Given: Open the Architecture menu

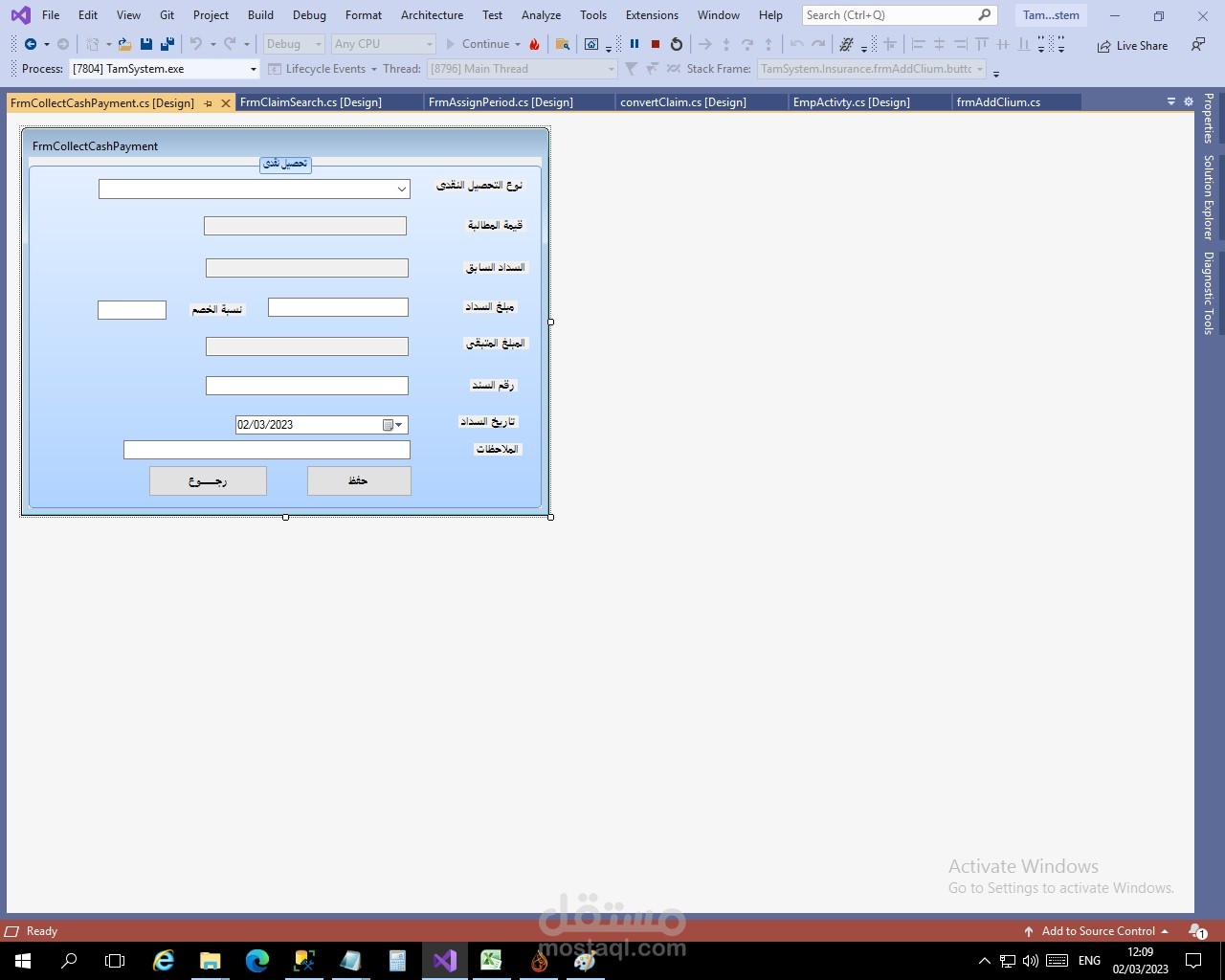Looking at the screenshot, I should (432, 15).
